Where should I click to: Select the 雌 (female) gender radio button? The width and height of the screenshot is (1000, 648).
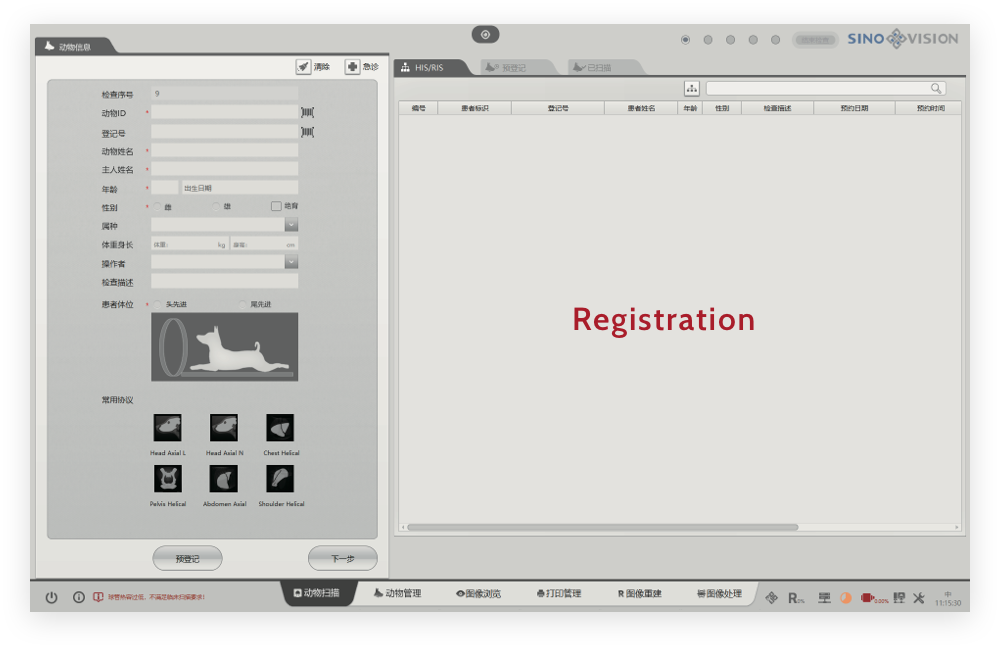pyautogui.click(x=157, y=206)
